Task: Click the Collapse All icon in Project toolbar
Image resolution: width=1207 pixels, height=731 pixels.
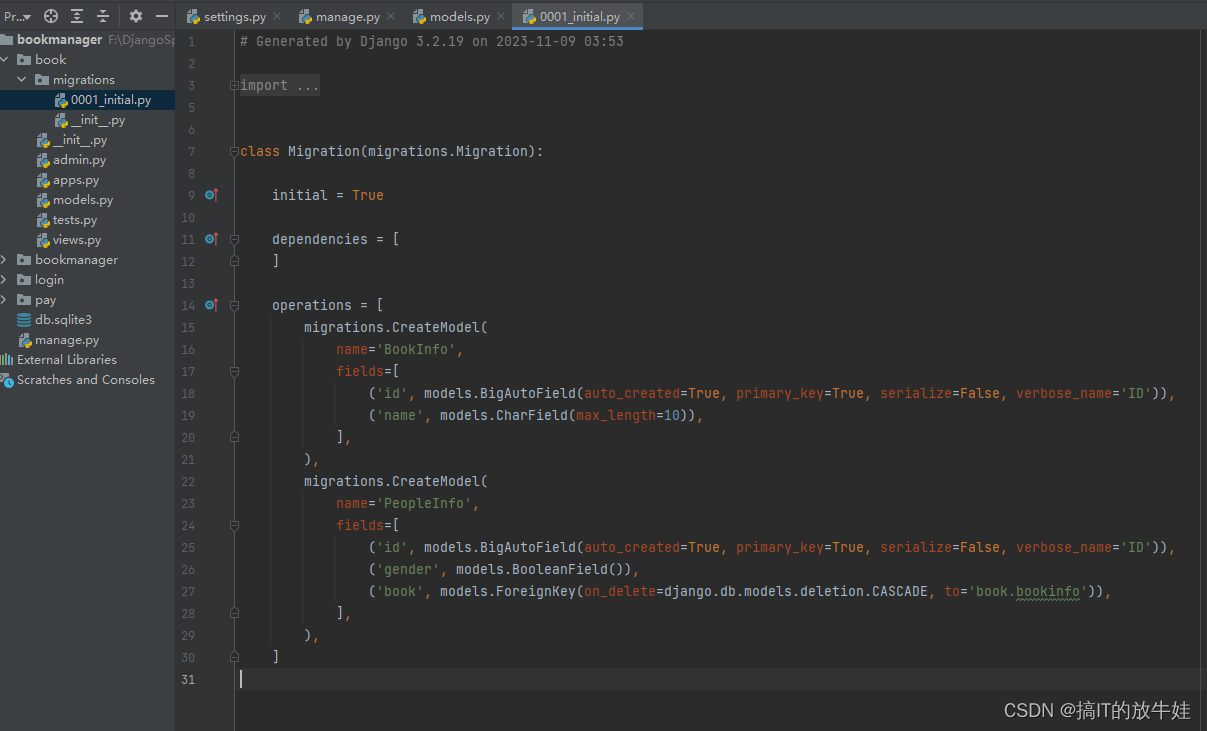Action: (x=102, y=16)
